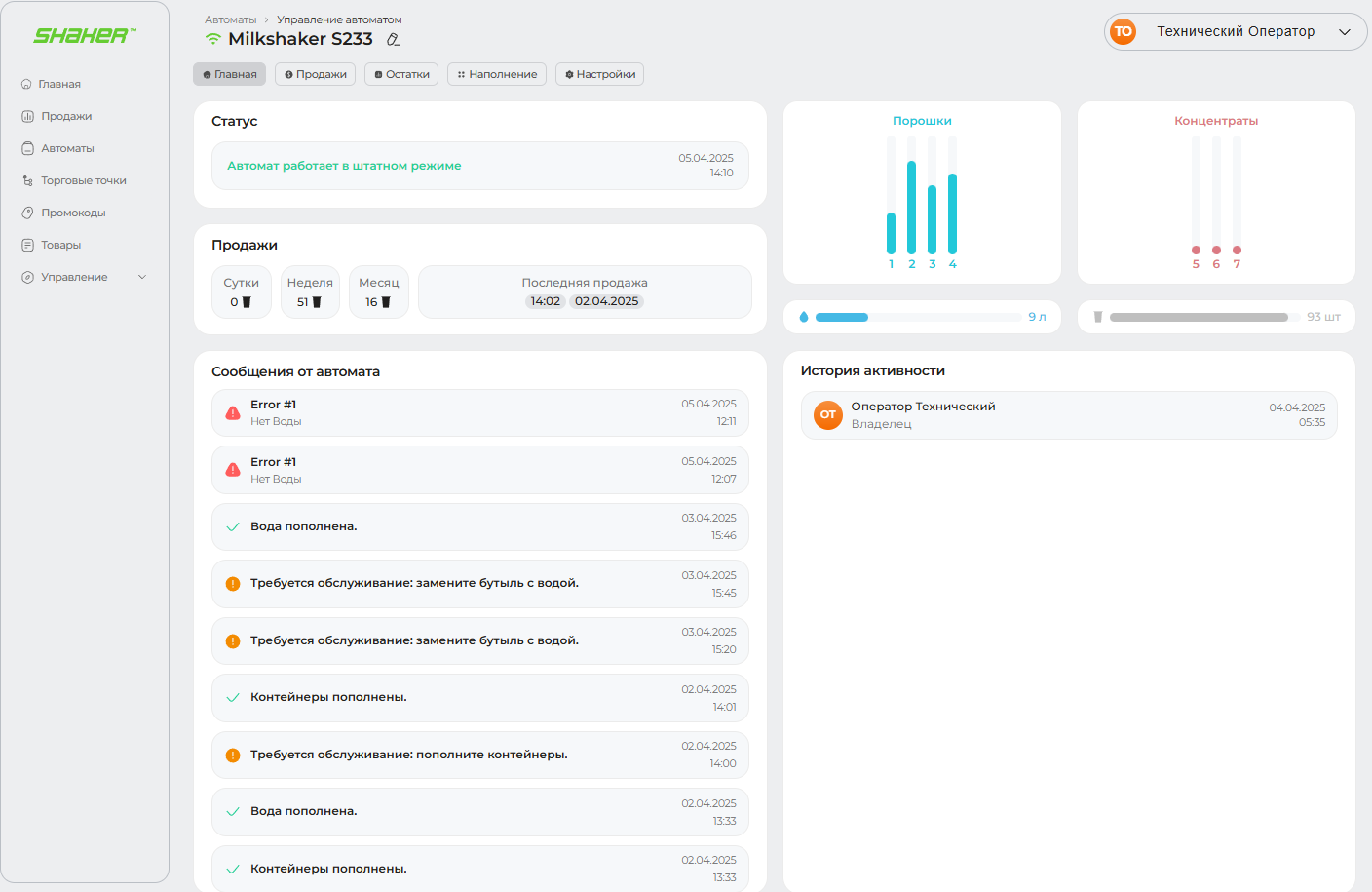
Task: Open Промокоды in sidebar menu
Action: (73, 213)
